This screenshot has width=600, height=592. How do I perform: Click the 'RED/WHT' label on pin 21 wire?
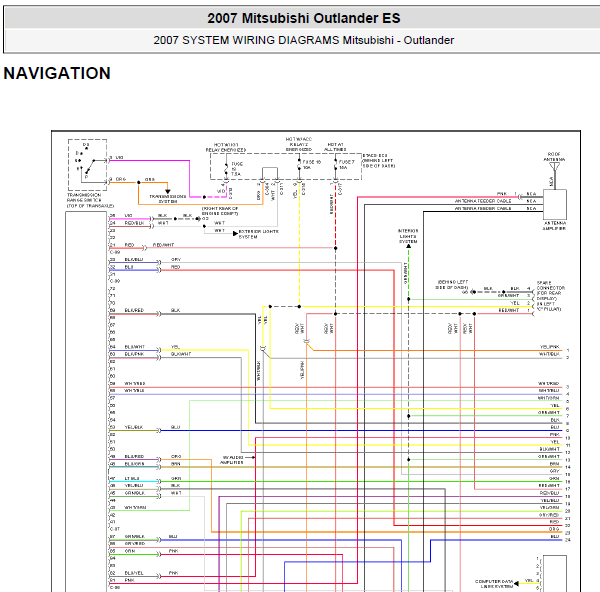(163, 245)
